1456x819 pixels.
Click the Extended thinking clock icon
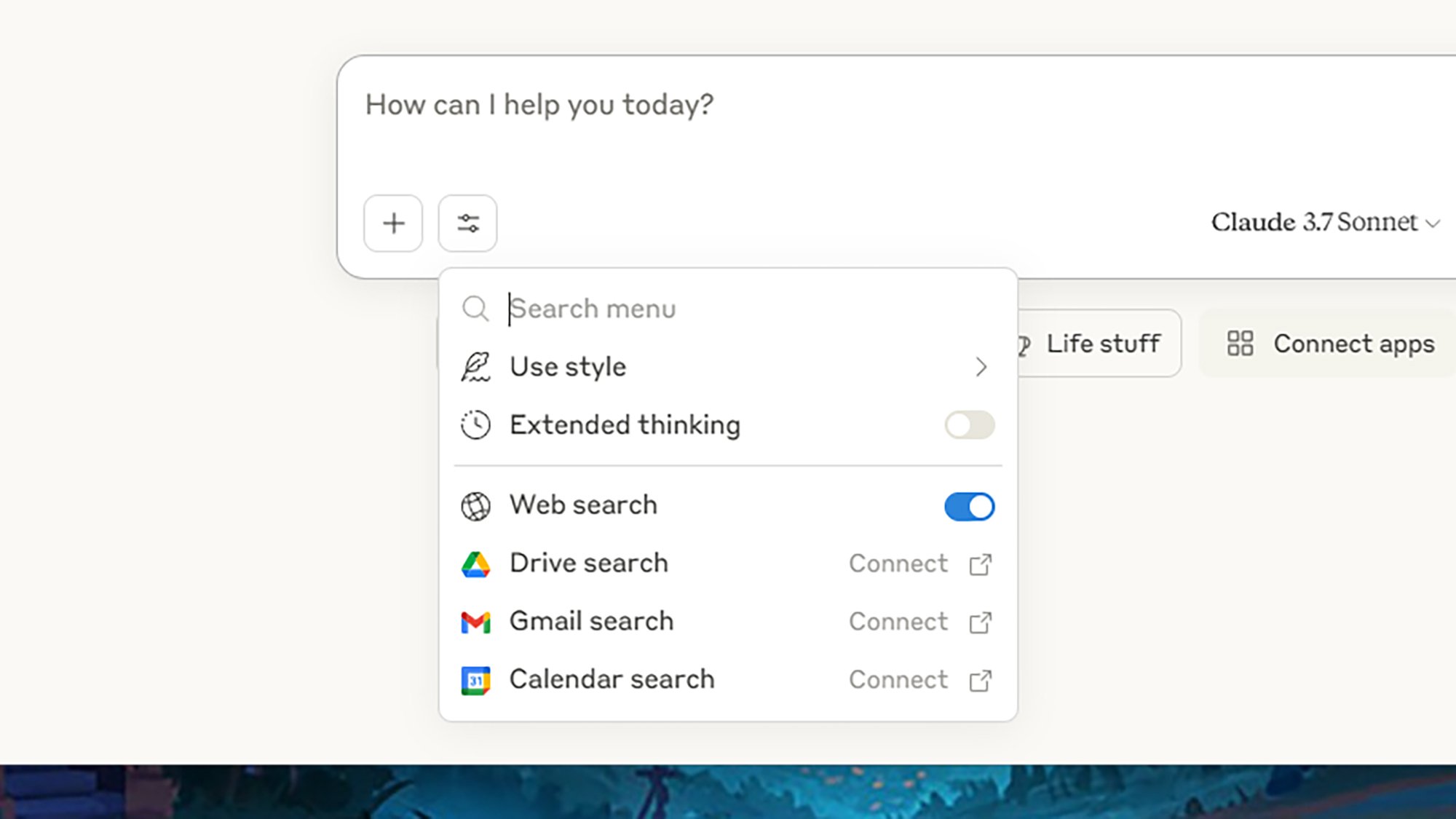pyautogui.click(x=475, y=425)
